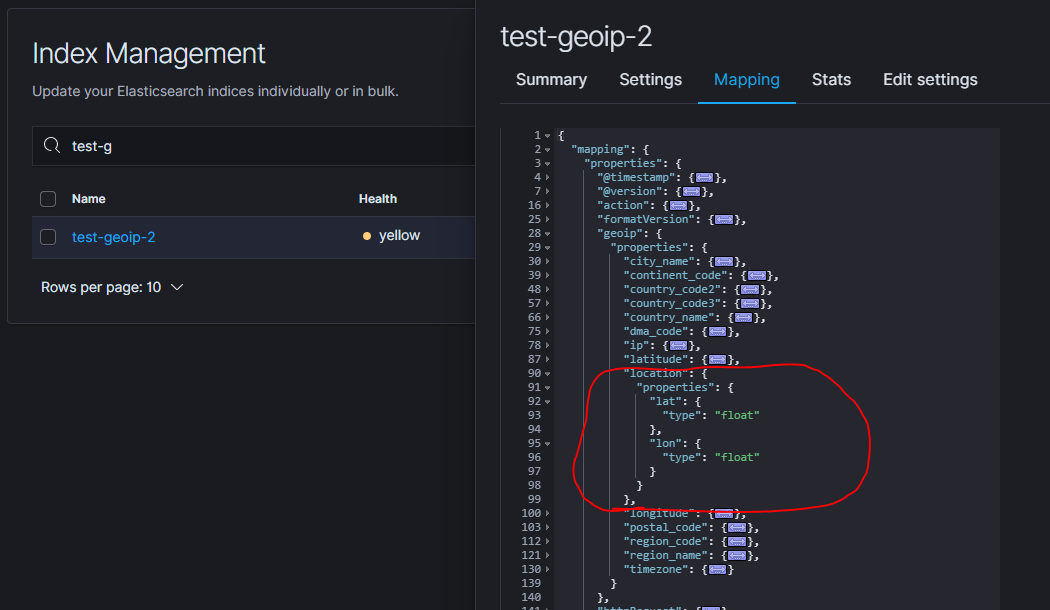Expand "continent_code" fold arrow at line 39
This screenshot has height=610, width=1050.
coord(547,276)
